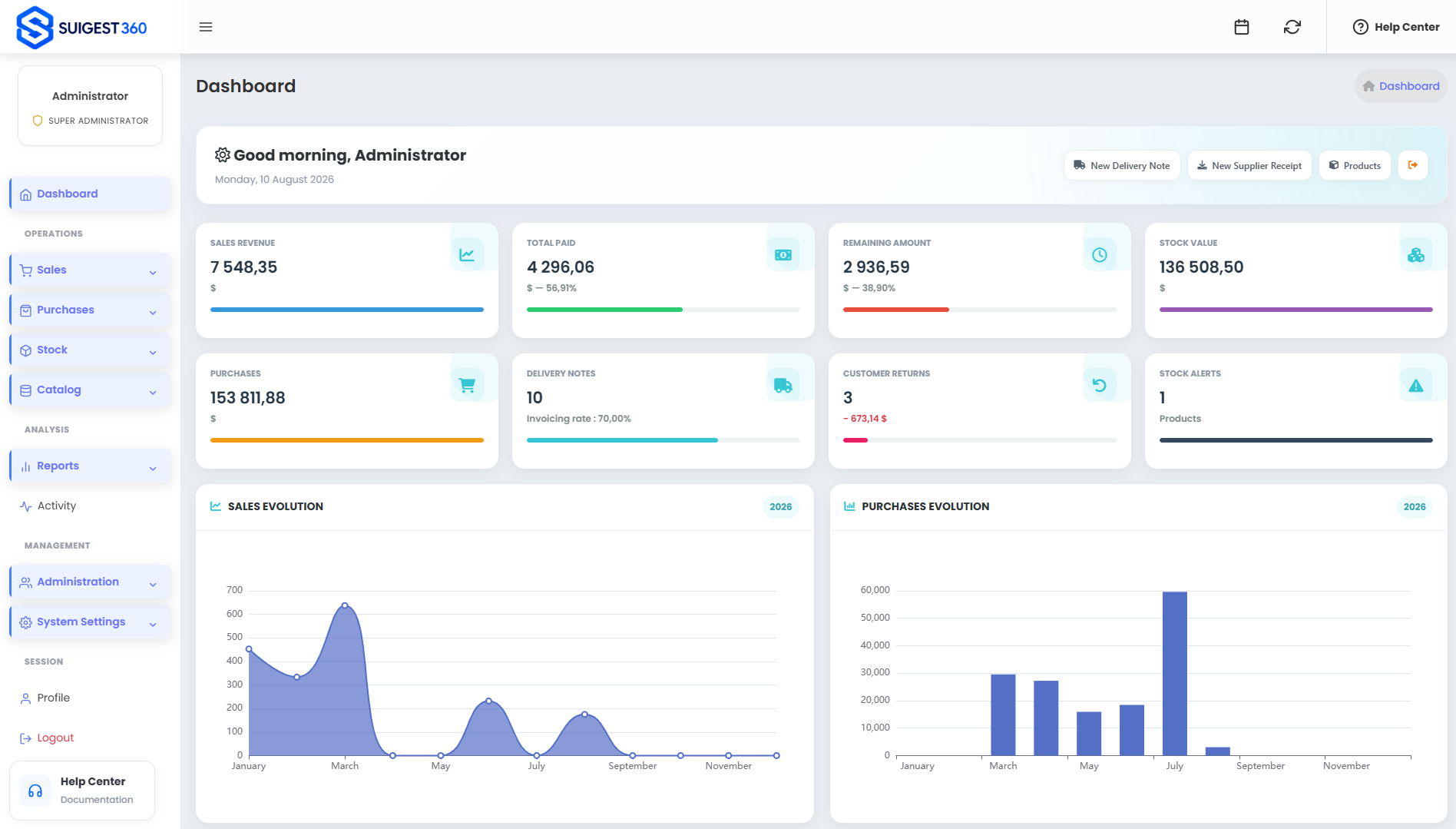Click the Stock Value amount 136 508,50
This screenshot has height=829, width=1456.
click(1201, 267)
